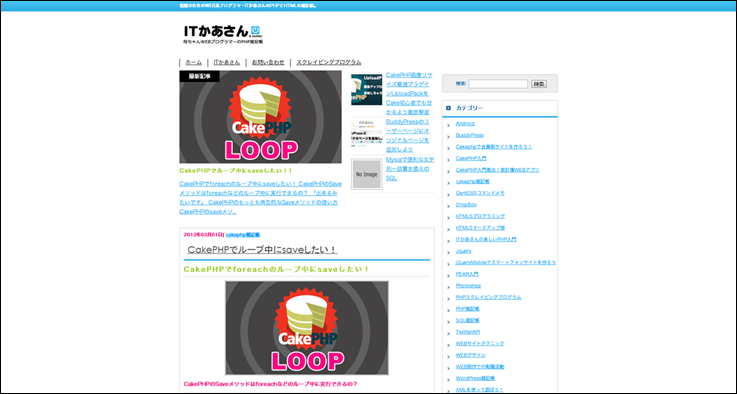The width and height of the screenshot is (737, 394).
Task: Open the WEBサイトテクニック category
Action: 480,344
